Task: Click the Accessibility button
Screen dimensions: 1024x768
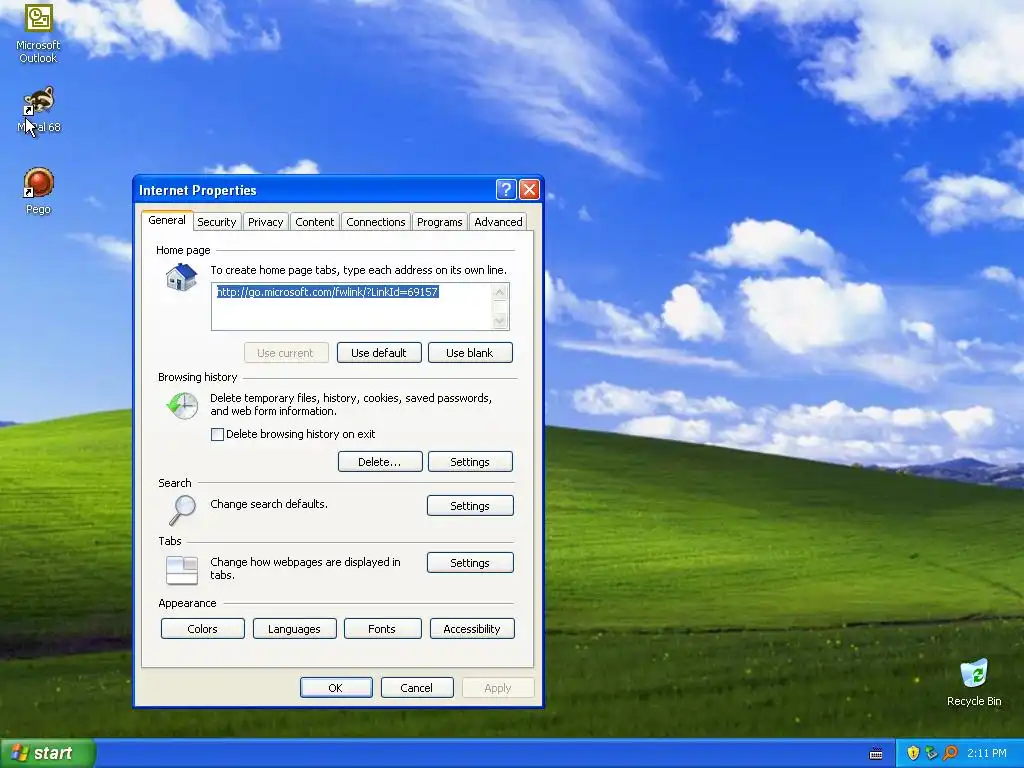Action: tap(472, 629)
